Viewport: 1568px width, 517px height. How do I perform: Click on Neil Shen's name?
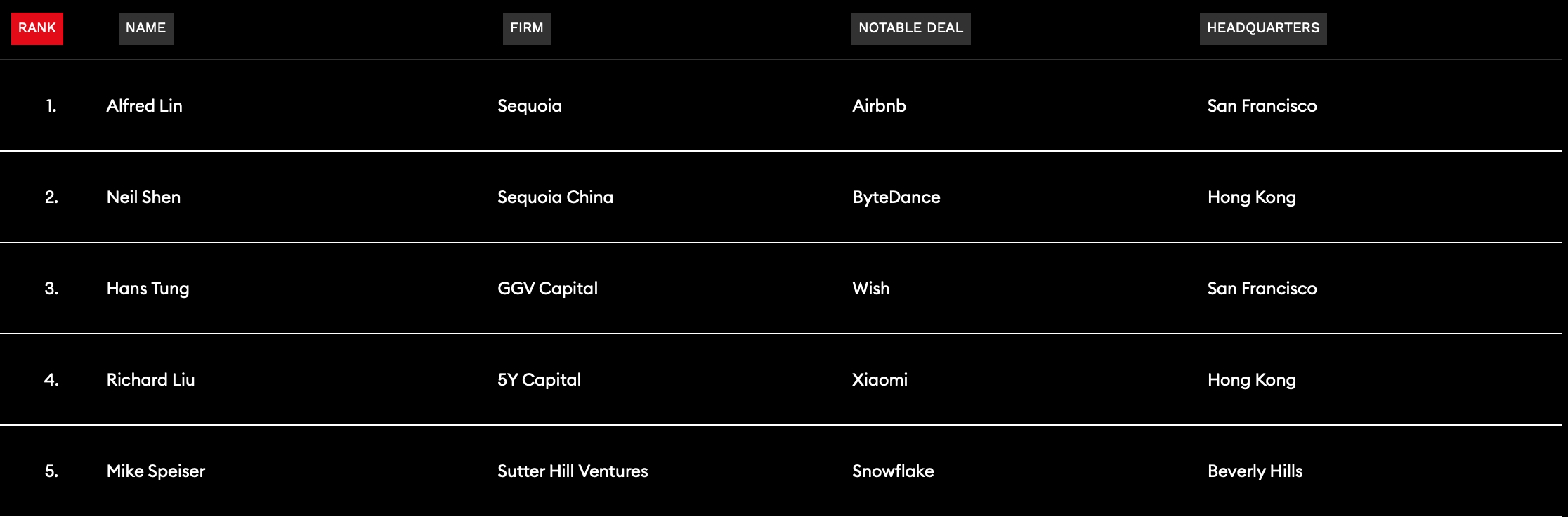click(143, 197)
